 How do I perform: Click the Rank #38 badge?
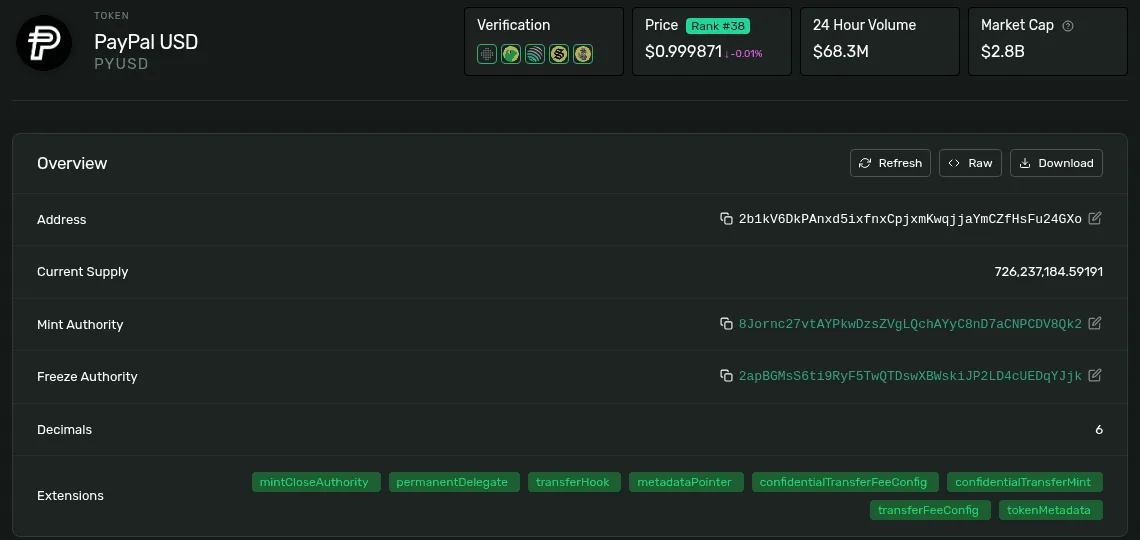[x=718, y=26]
